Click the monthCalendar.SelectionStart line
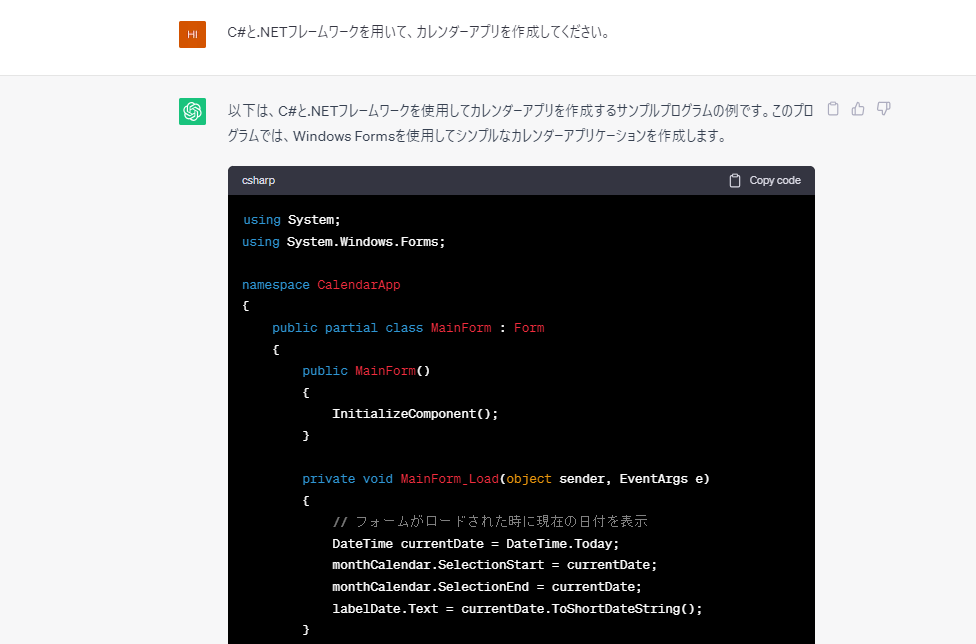This screenshot has width=976, height=644. point(495,565)
